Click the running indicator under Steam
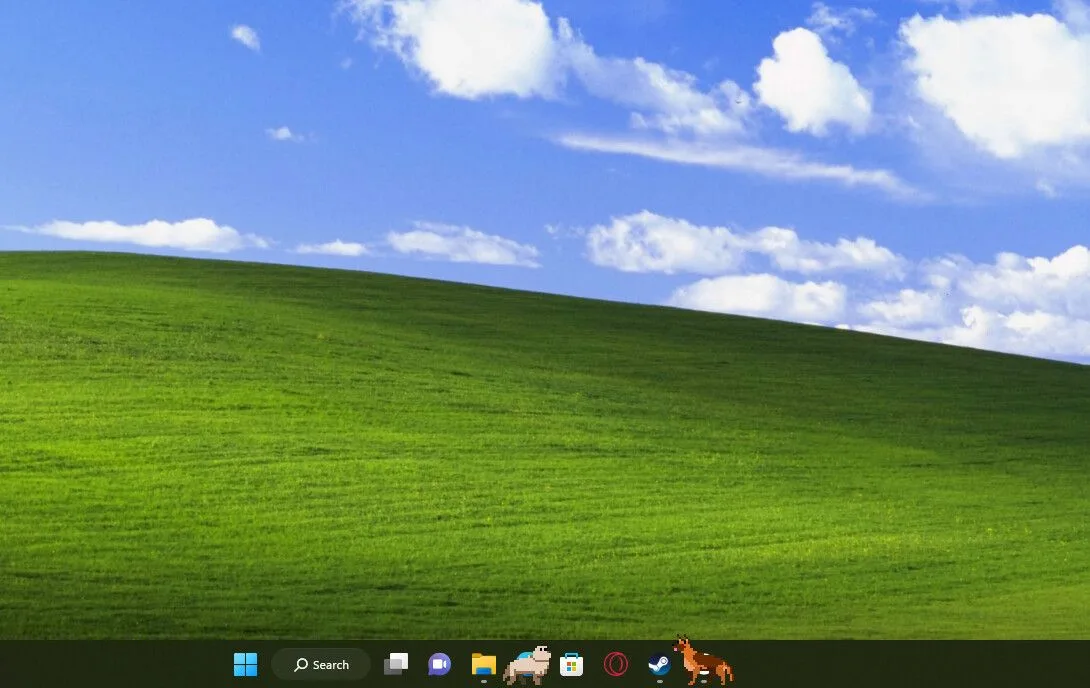 (x=659, y=680)
